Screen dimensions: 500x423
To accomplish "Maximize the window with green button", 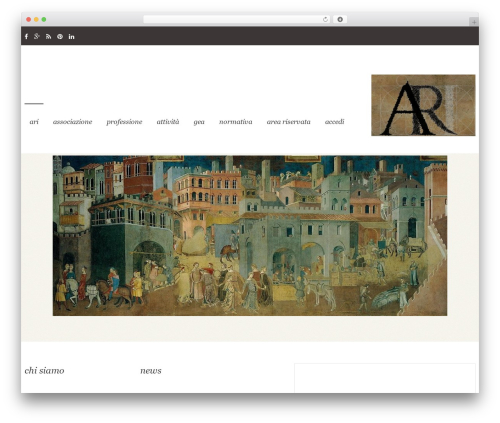I will point(44,19).
